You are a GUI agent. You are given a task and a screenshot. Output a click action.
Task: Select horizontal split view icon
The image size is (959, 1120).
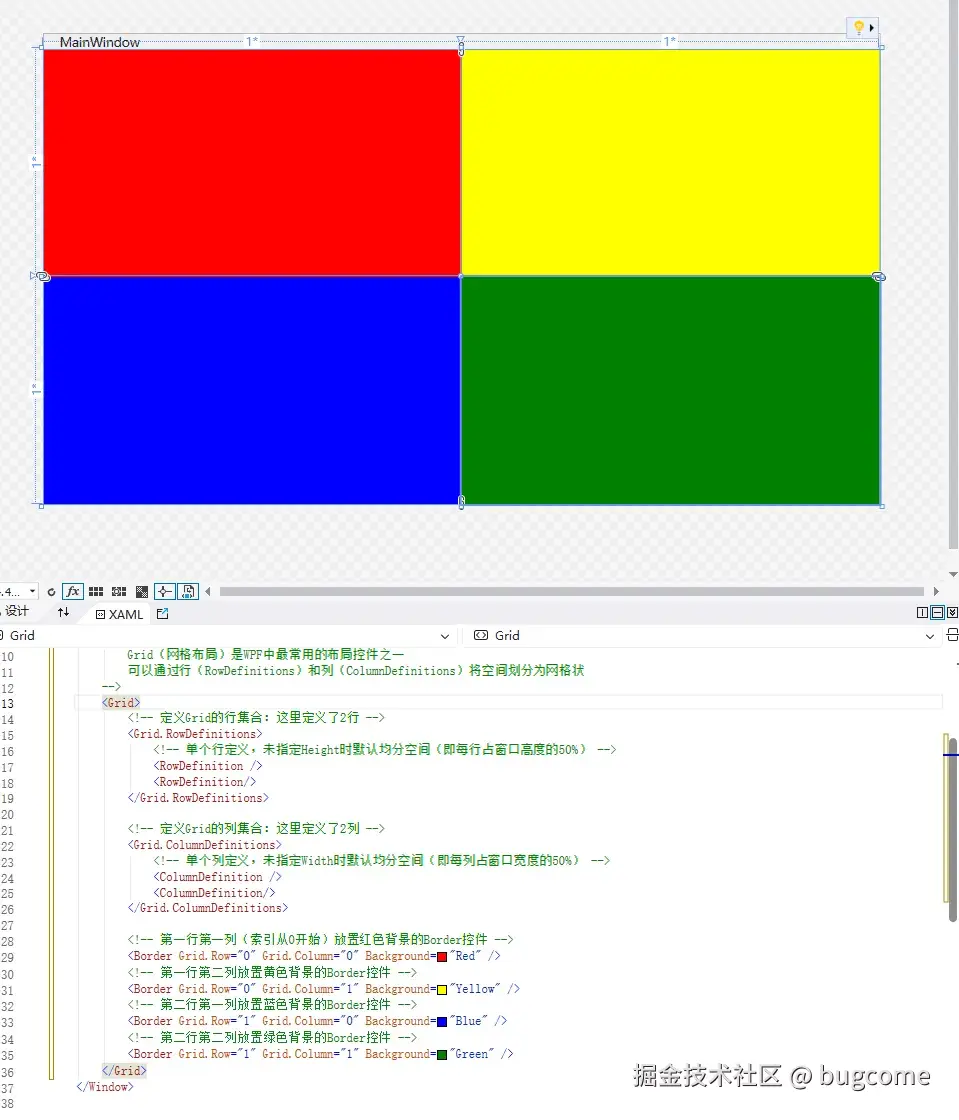tap(938, 613)
